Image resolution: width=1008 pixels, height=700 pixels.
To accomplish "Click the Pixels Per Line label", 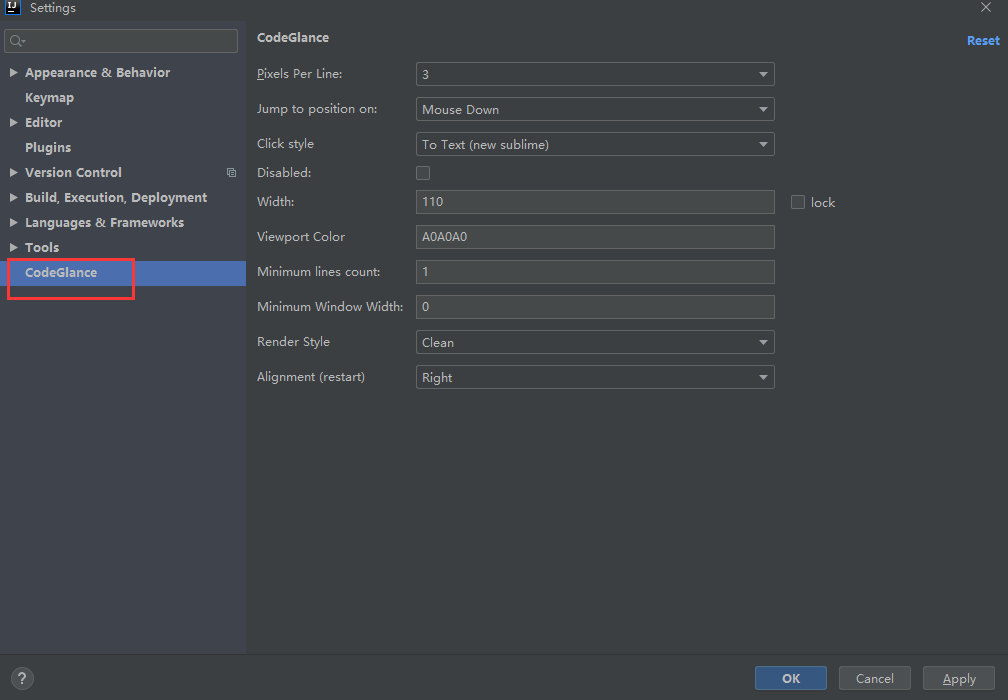I will point(300,74).
